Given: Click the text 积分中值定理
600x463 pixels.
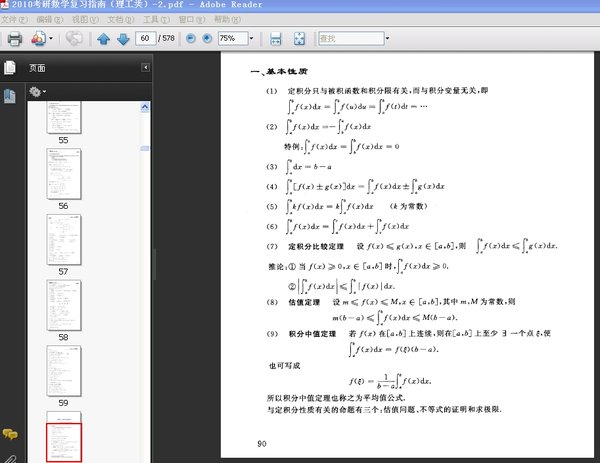Looking at the screenshot, I should tap(312, 334).
